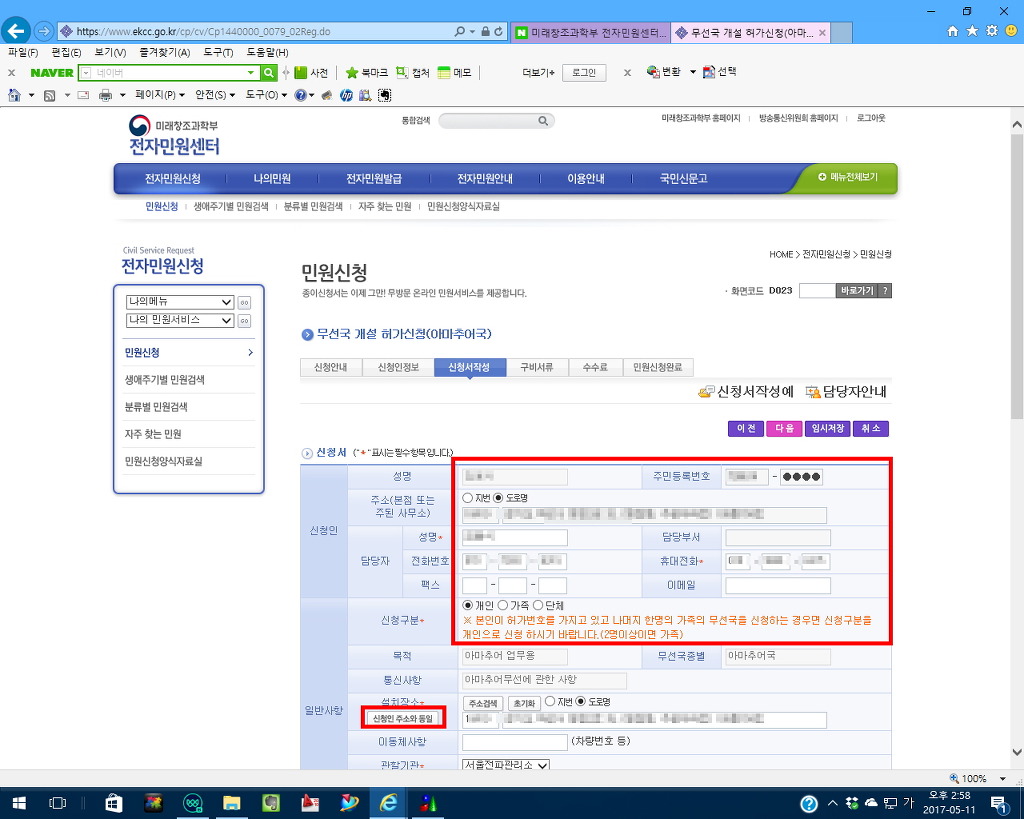Expand the 나의메뉴 dropdown
The image size is (1024, 819).
pyautogui.click(x=180, y=302)
